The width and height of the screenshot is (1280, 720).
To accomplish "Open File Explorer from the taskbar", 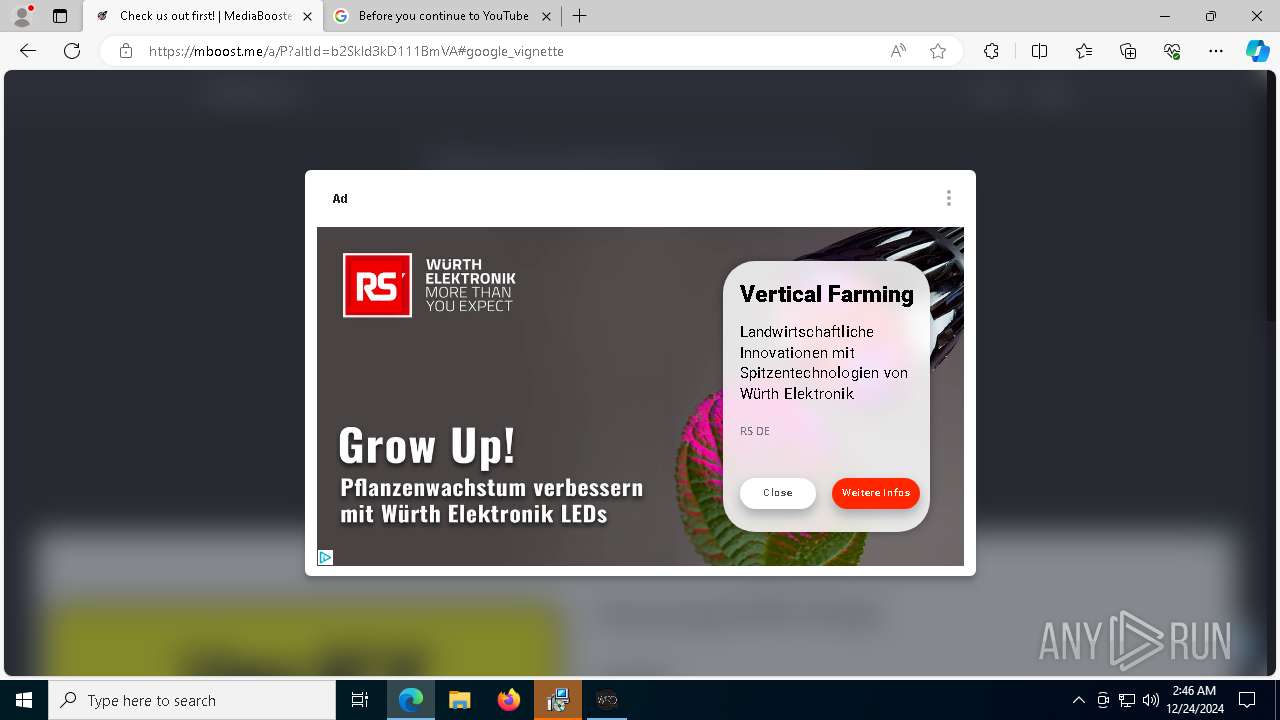I will pyautogui.click(x=459, y=700).
